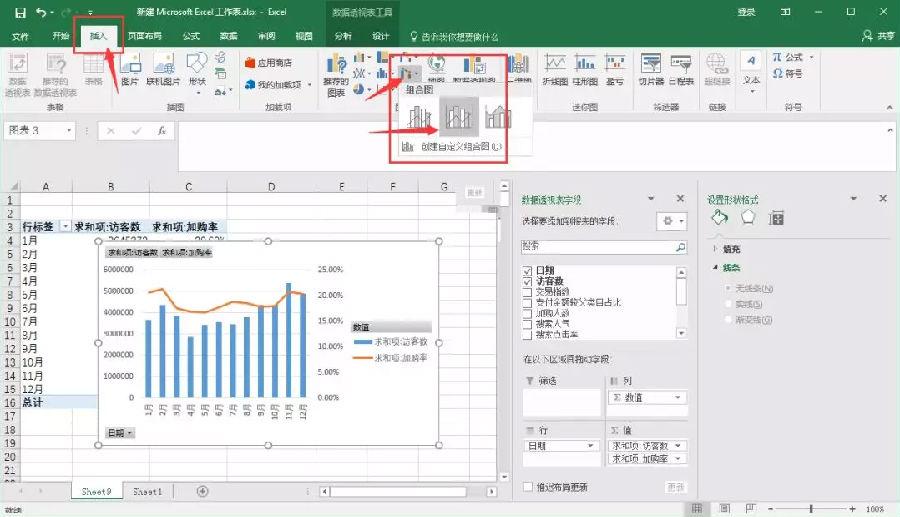Open Fill & Line tab in format pane
900x517 pixels.
[x=719, y=218]
